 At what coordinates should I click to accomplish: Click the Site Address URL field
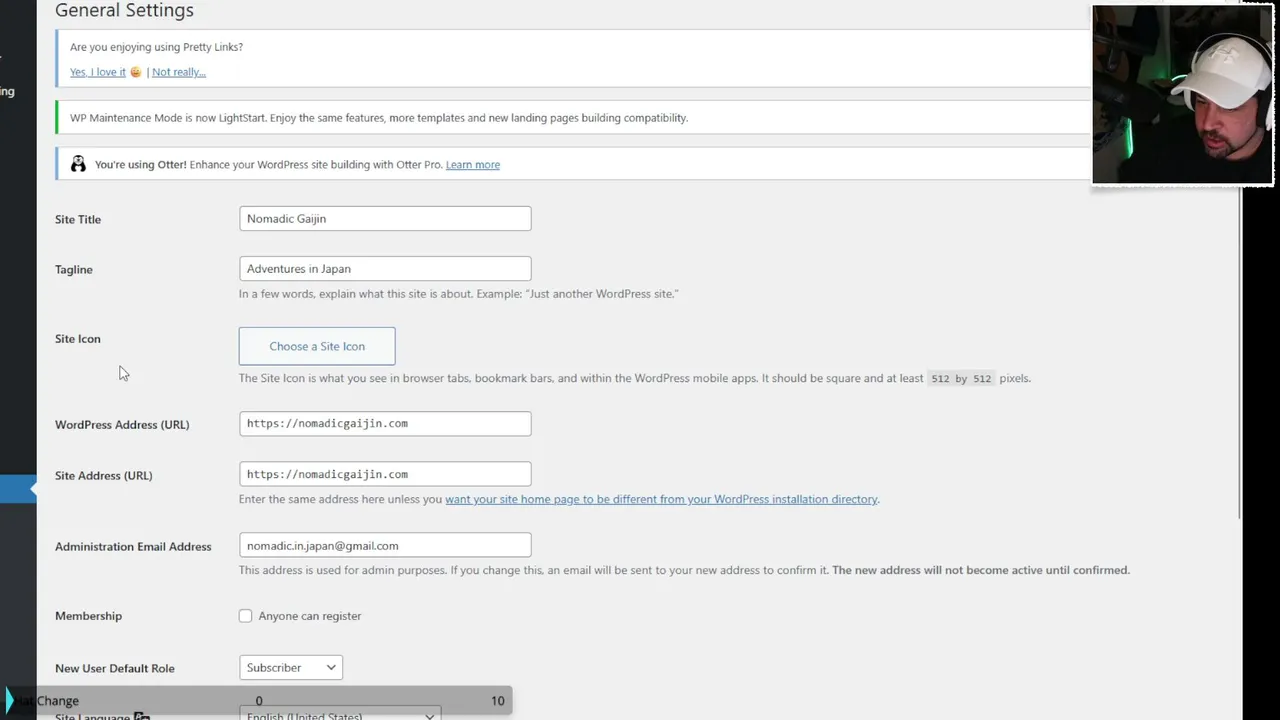click(x=385, y=474)
